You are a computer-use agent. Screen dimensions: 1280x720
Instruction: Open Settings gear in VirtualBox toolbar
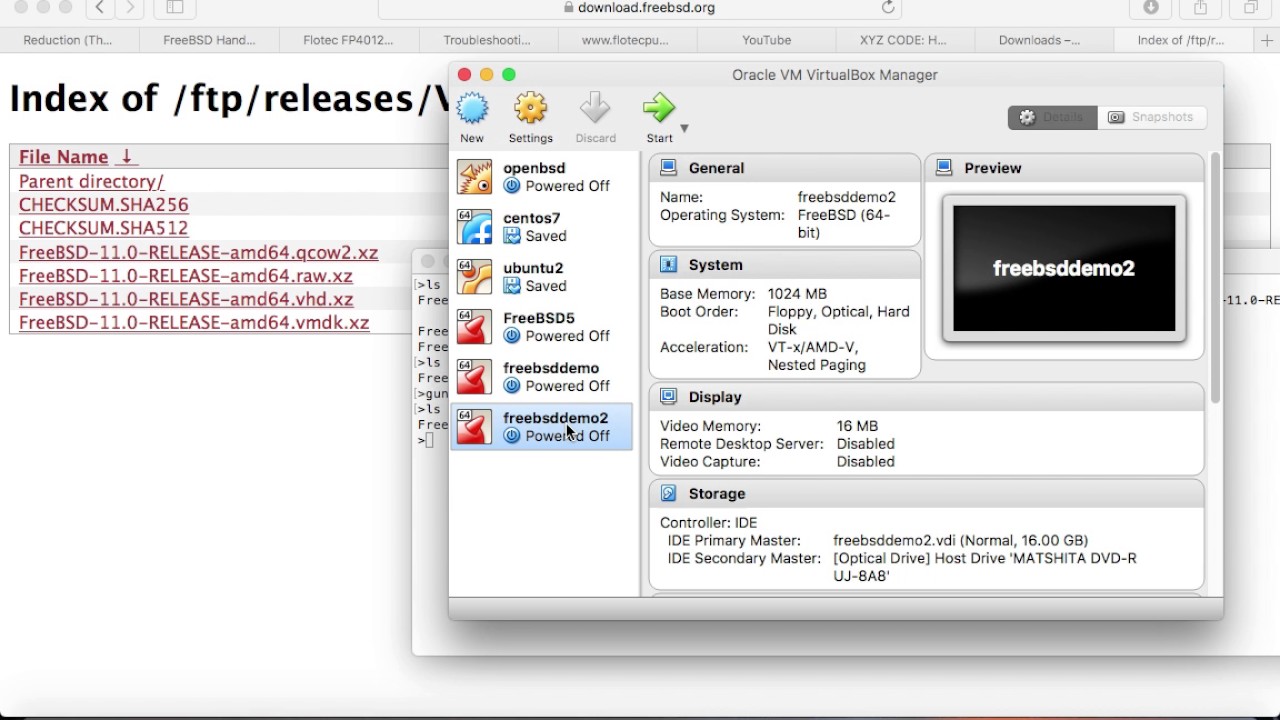point(530,108)
